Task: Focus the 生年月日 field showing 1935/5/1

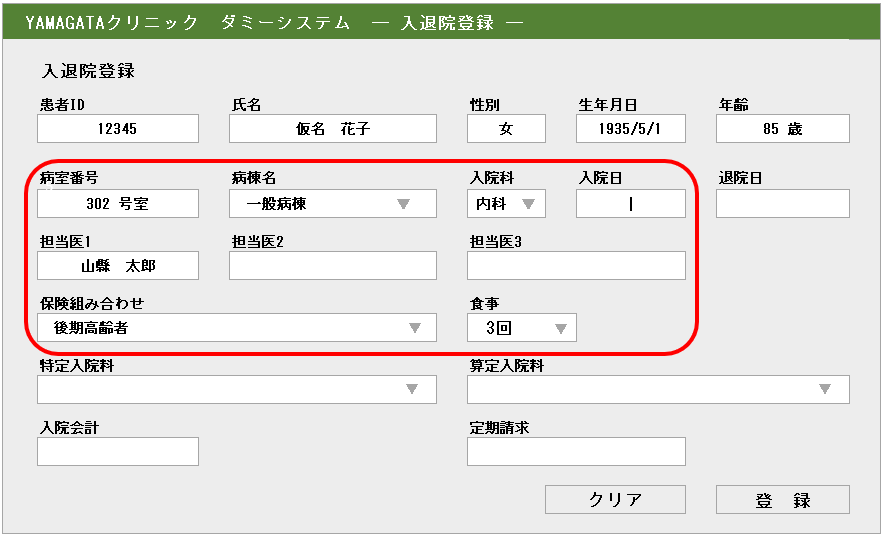Action: click(630, 129)
